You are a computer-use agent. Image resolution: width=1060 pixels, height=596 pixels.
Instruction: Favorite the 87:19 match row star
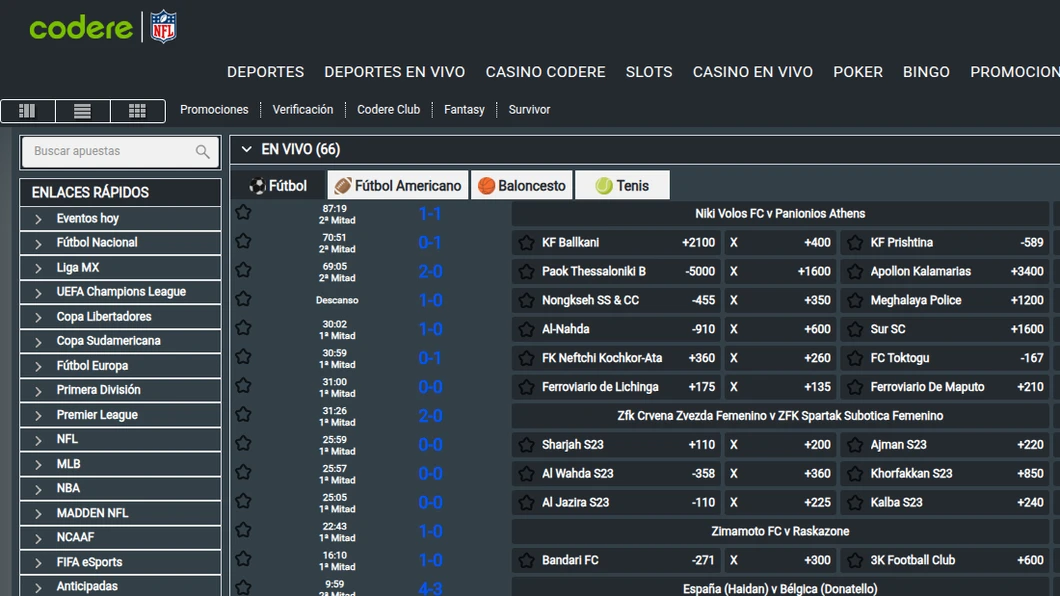click(x=243, y=212)
